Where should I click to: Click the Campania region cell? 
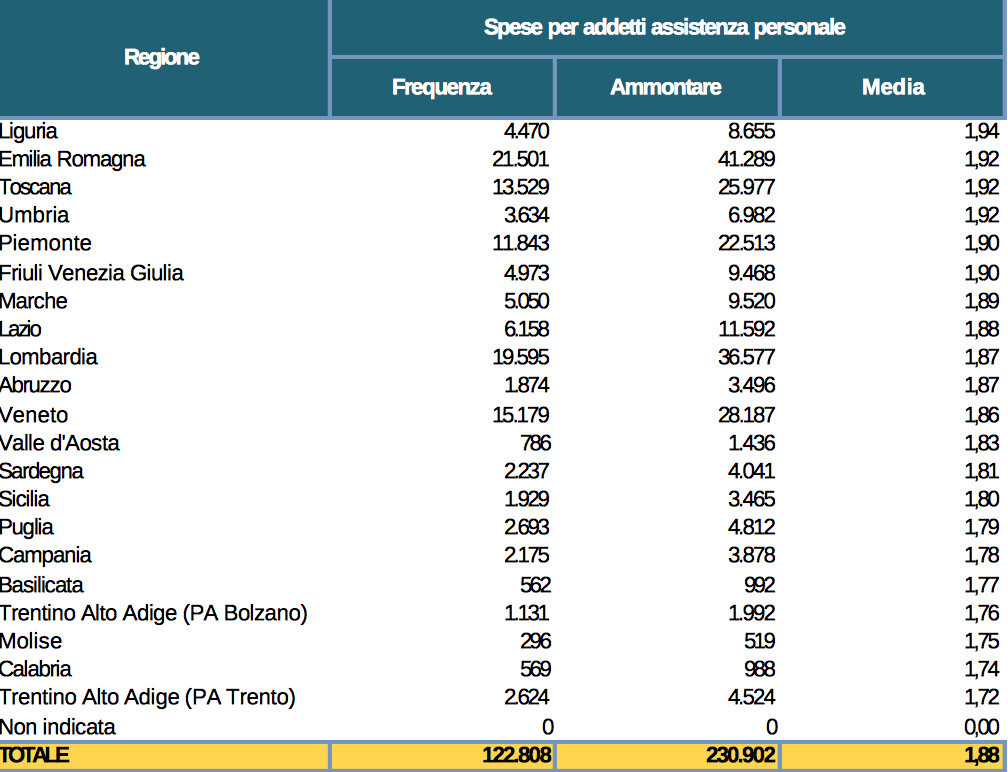click(46, 556)
